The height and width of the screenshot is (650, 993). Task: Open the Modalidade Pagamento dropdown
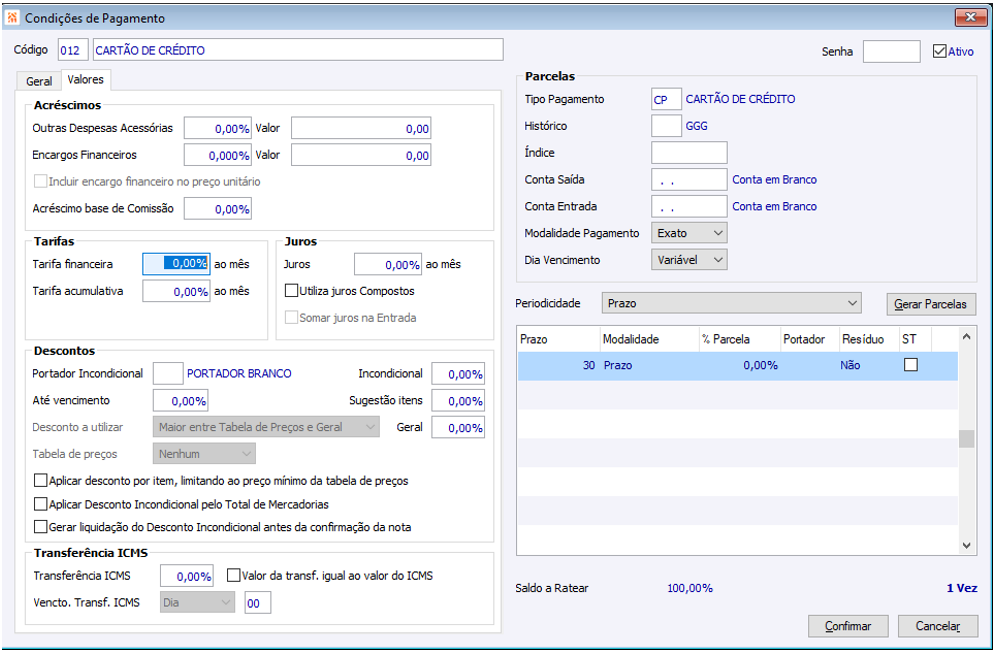(x=689, y=233)
